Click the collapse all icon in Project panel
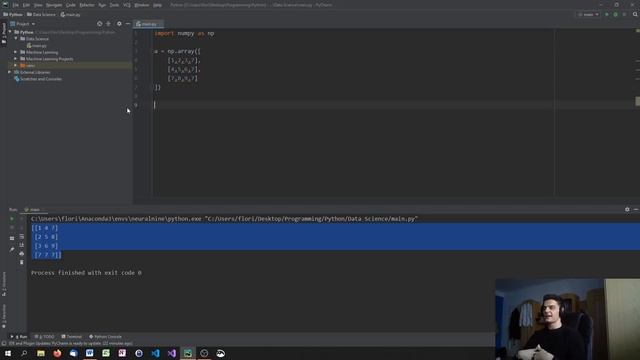640x360 pixels. (109, 24)
